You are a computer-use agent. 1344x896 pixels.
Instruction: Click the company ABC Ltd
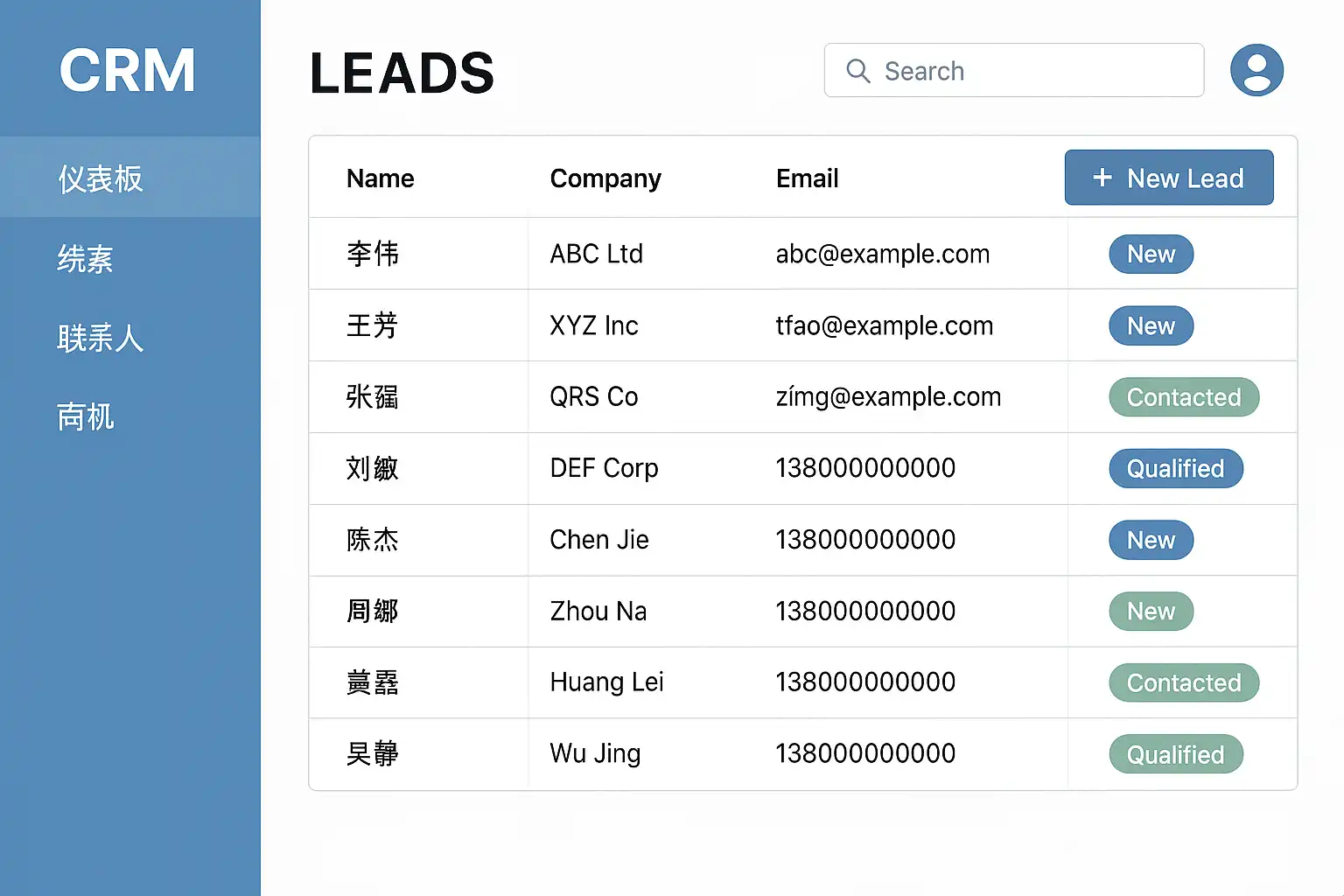pyautogui.click(x=597, y=254)
